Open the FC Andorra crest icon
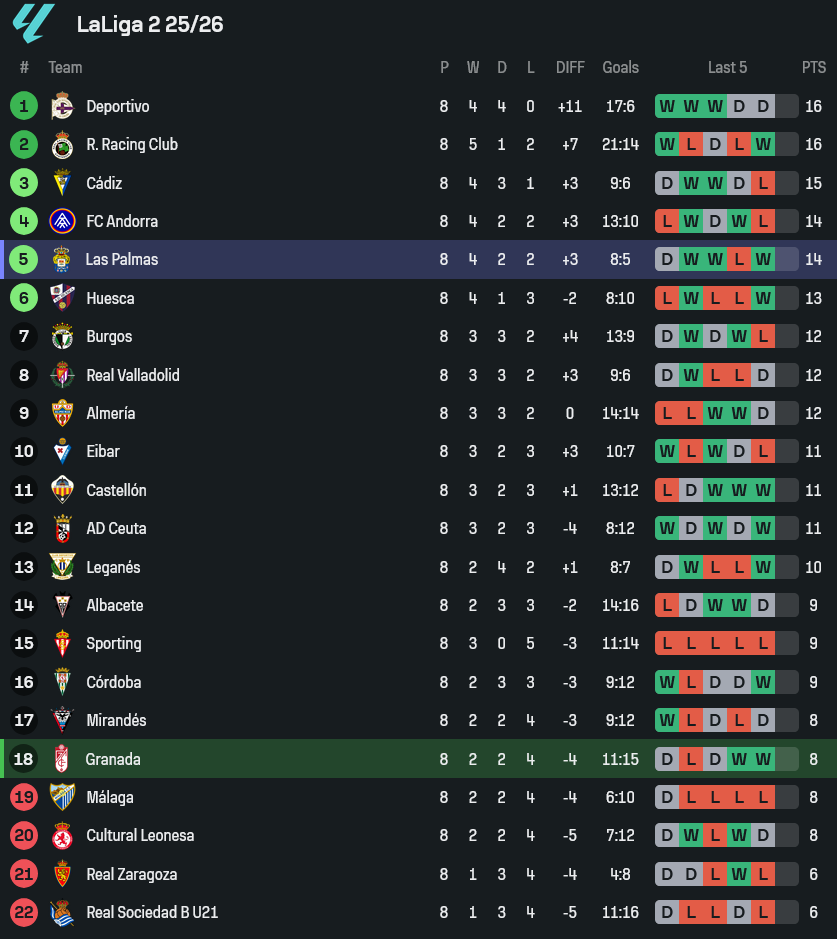Screen dimensions: 837x939 63,221
